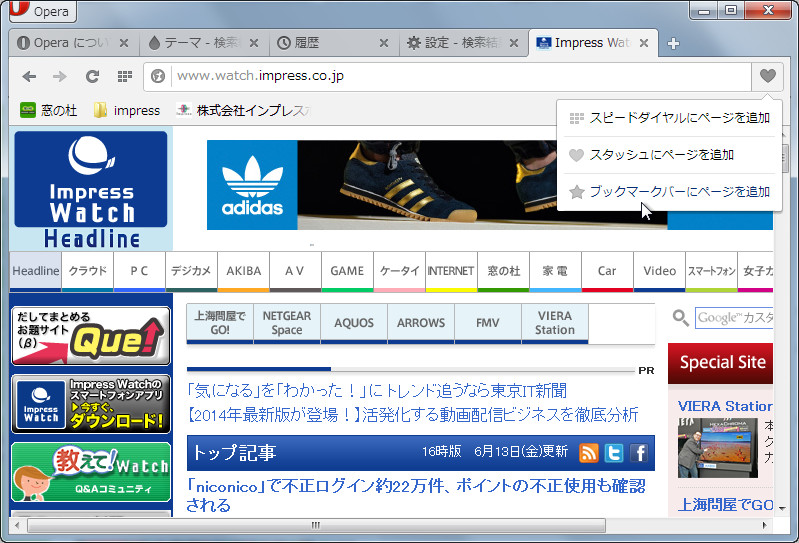The height and width of the screenshot is (543, 799).
Task: Click the '上海問屋でGO!' sponsor button
Action: pyautogui.click(x=220, y=323)
